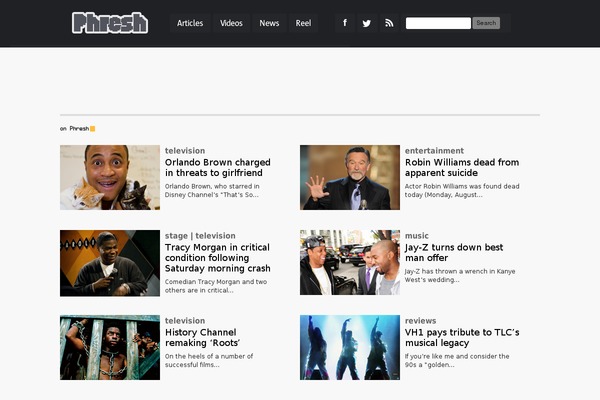
Task: Click television category above Orlando Brown headline
Action: coord(185,150)
